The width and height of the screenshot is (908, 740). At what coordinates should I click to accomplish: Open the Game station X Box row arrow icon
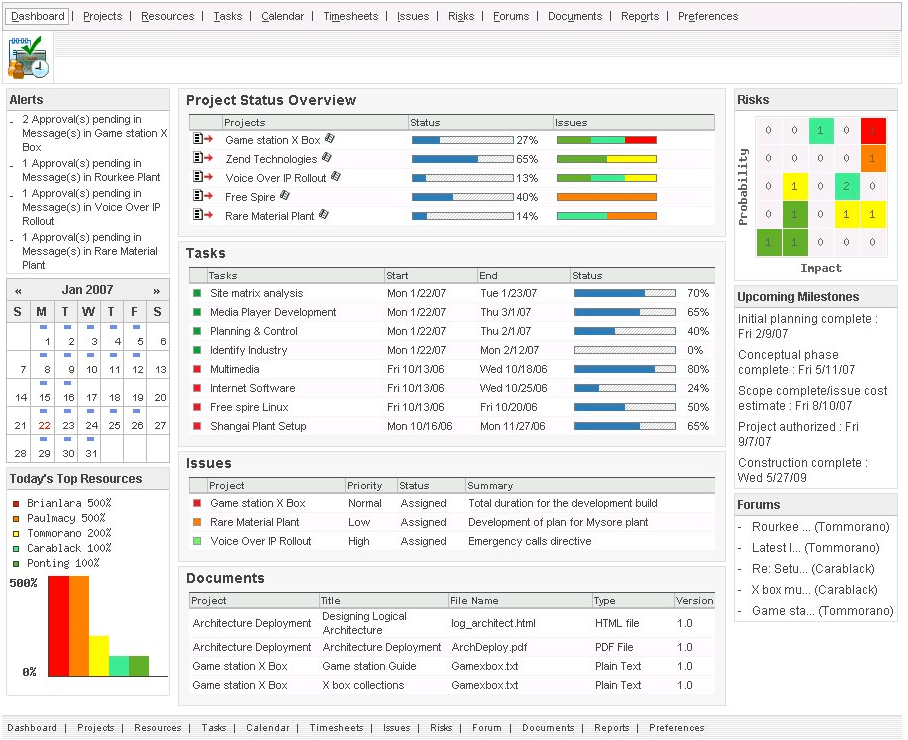pyautogui.click(x=203, y=139)
